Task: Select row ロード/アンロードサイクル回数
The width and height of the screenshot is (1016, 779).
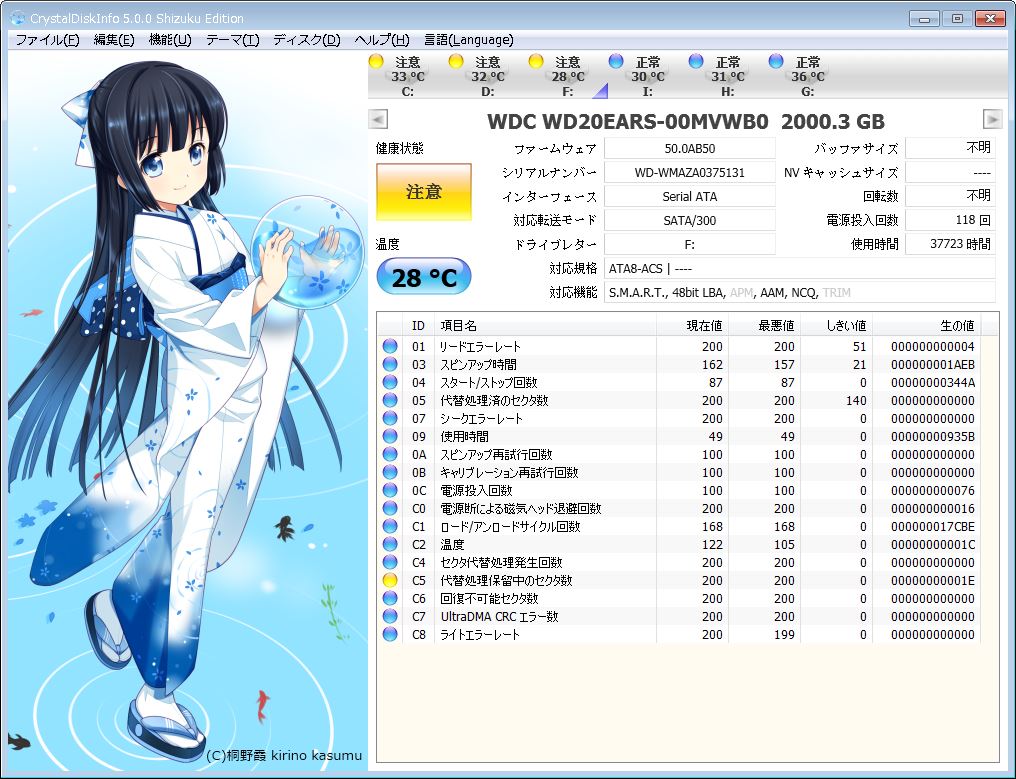Action: (678, 526)
